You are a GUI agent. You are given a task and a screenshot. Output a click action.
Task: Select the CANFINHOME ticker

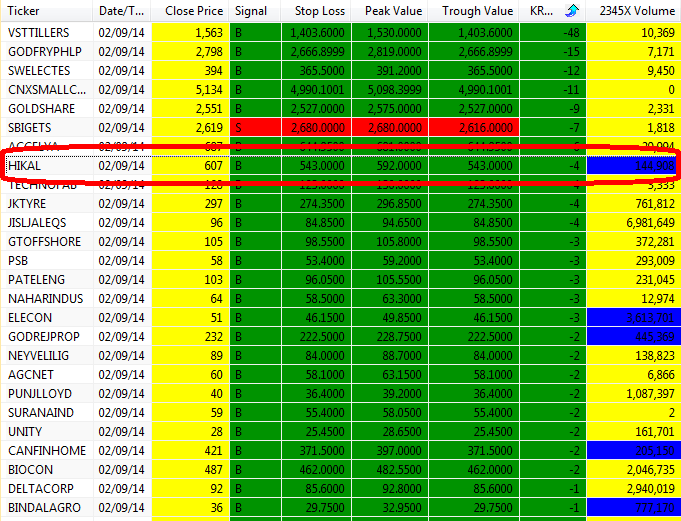47,451
